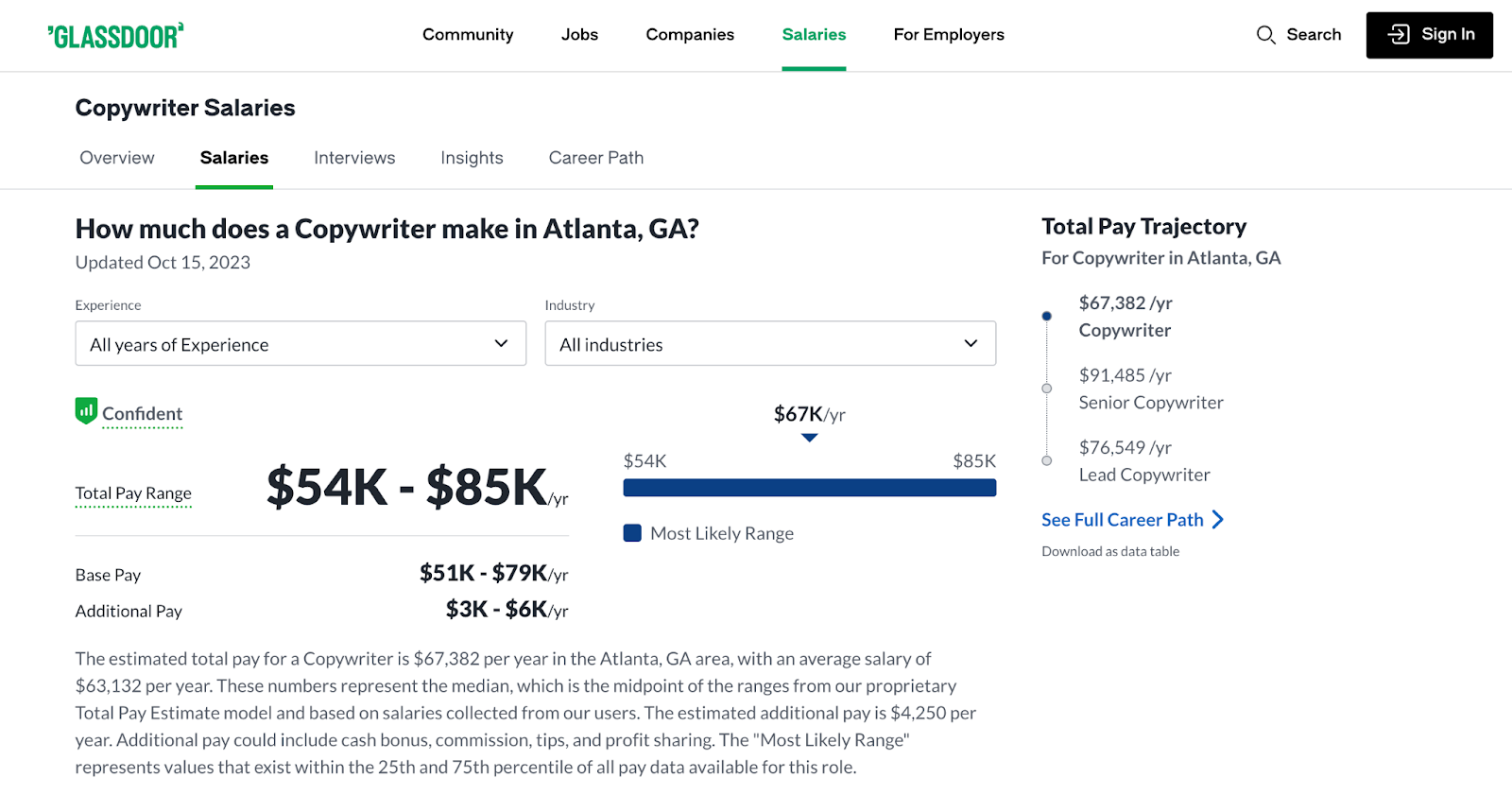Click the Sign In door icon

pos(1398,34)
